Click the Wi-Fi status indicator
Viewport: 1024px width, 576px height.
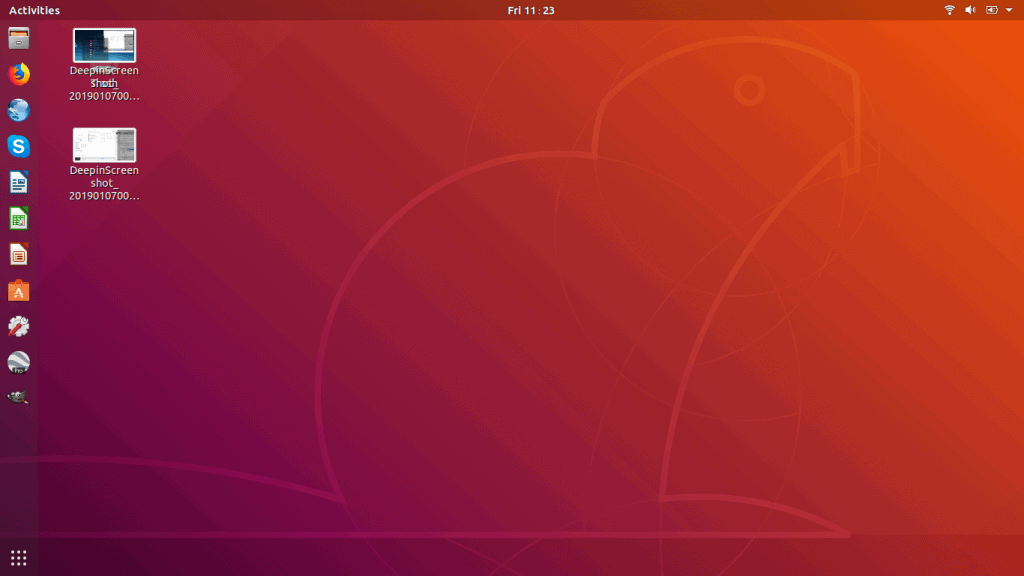pyautogui.click(x=948, y=10)
